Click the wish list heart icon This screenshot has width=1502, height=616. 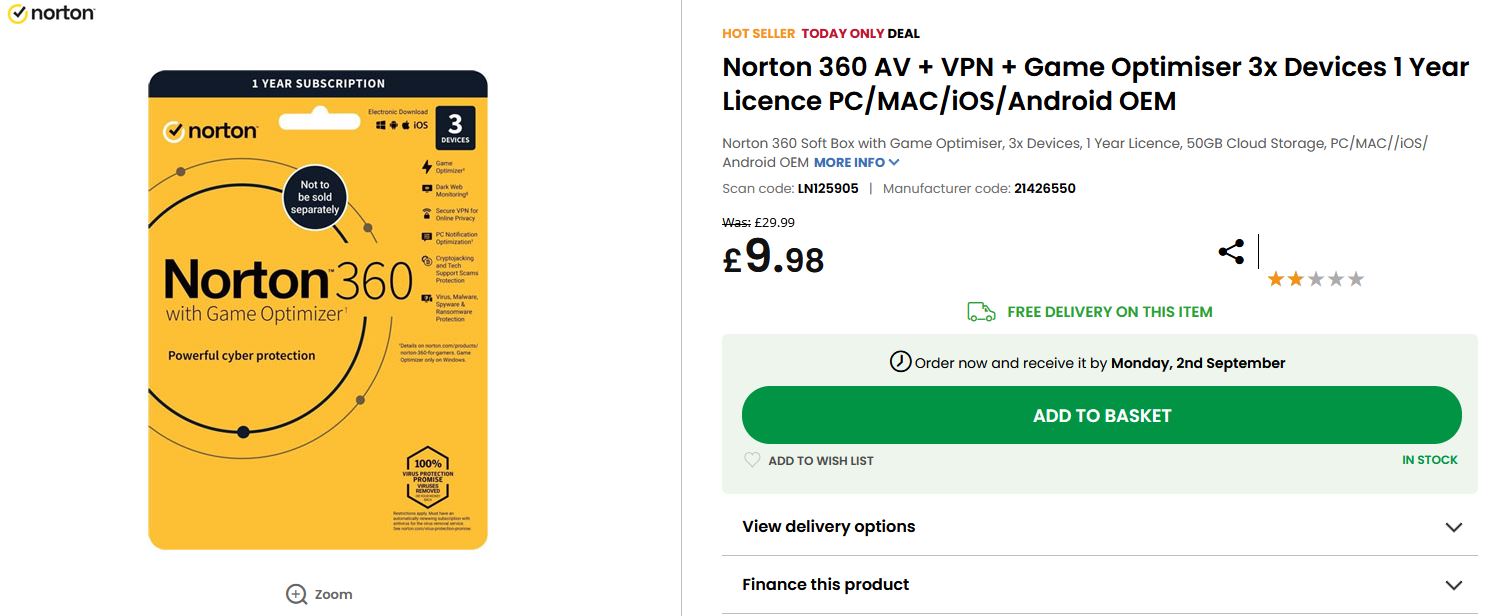pyautogui.click(x=752, y=460)
